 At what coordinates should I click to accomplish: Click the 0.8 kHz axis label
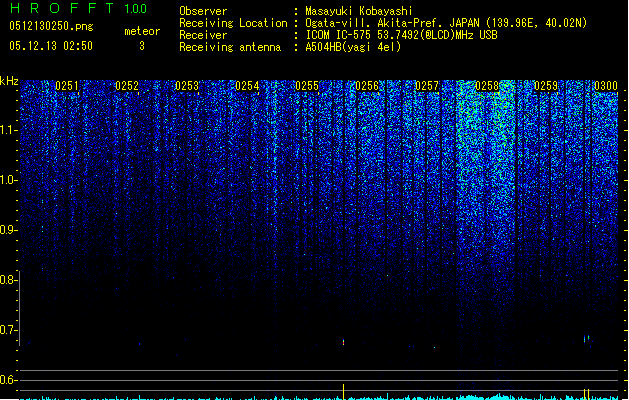(8, 280)
